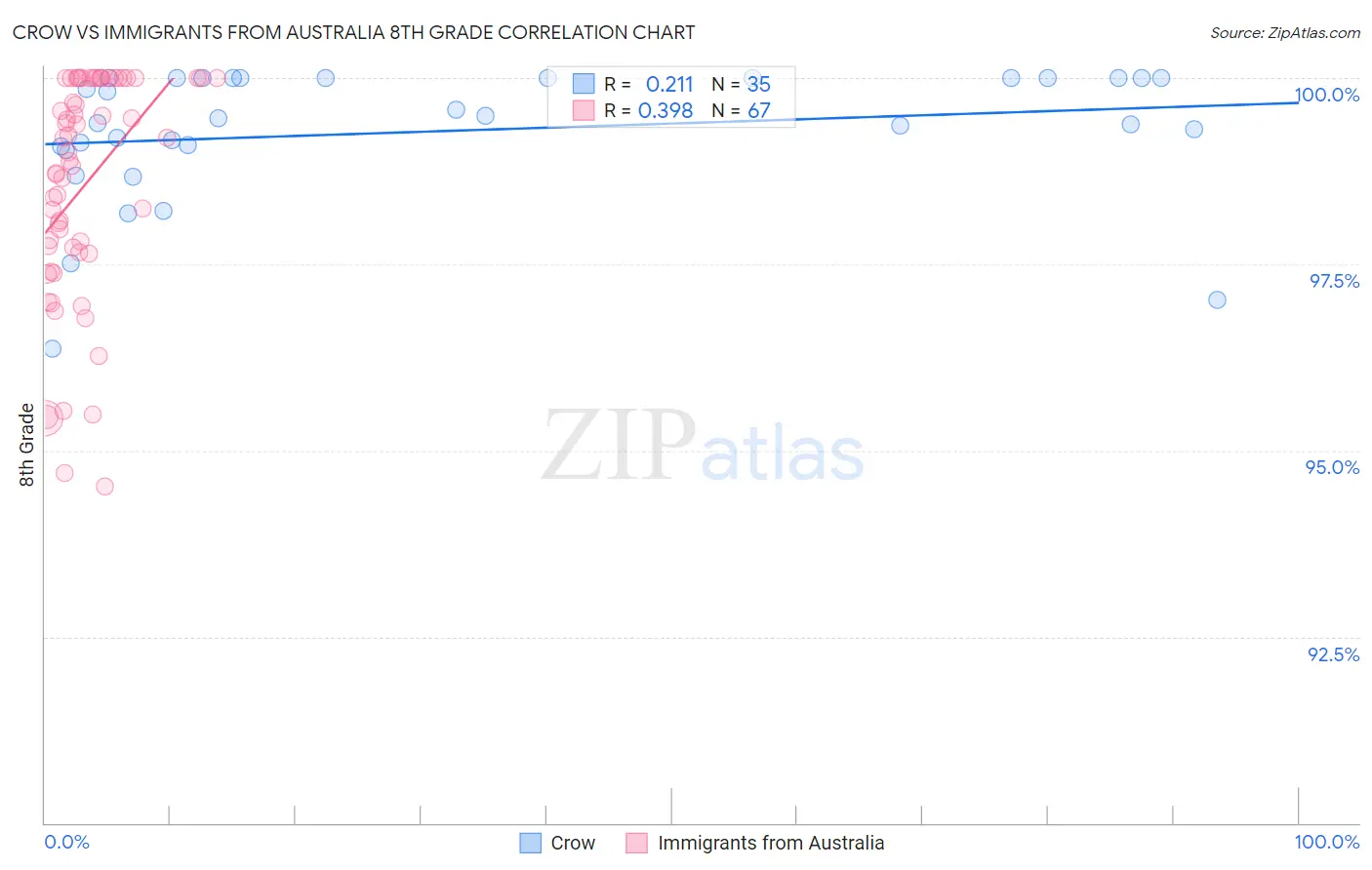
Task: Click the 97.5% y-axis label
Action: 1334,281
